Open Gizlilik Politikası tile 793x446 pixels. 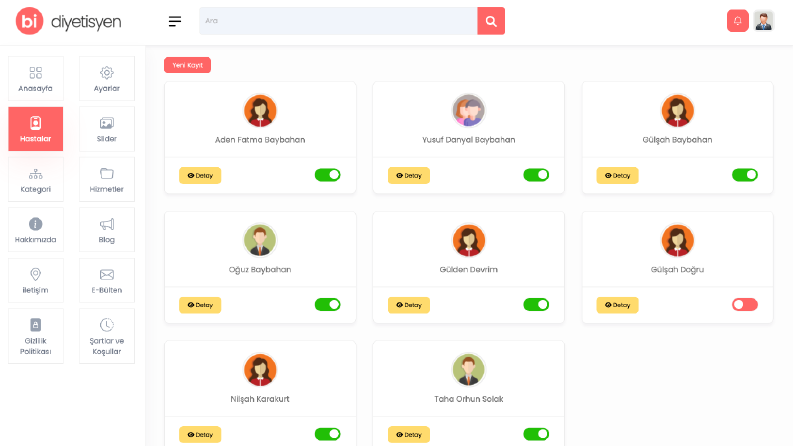pyautogui.click(x=35, y=336)
